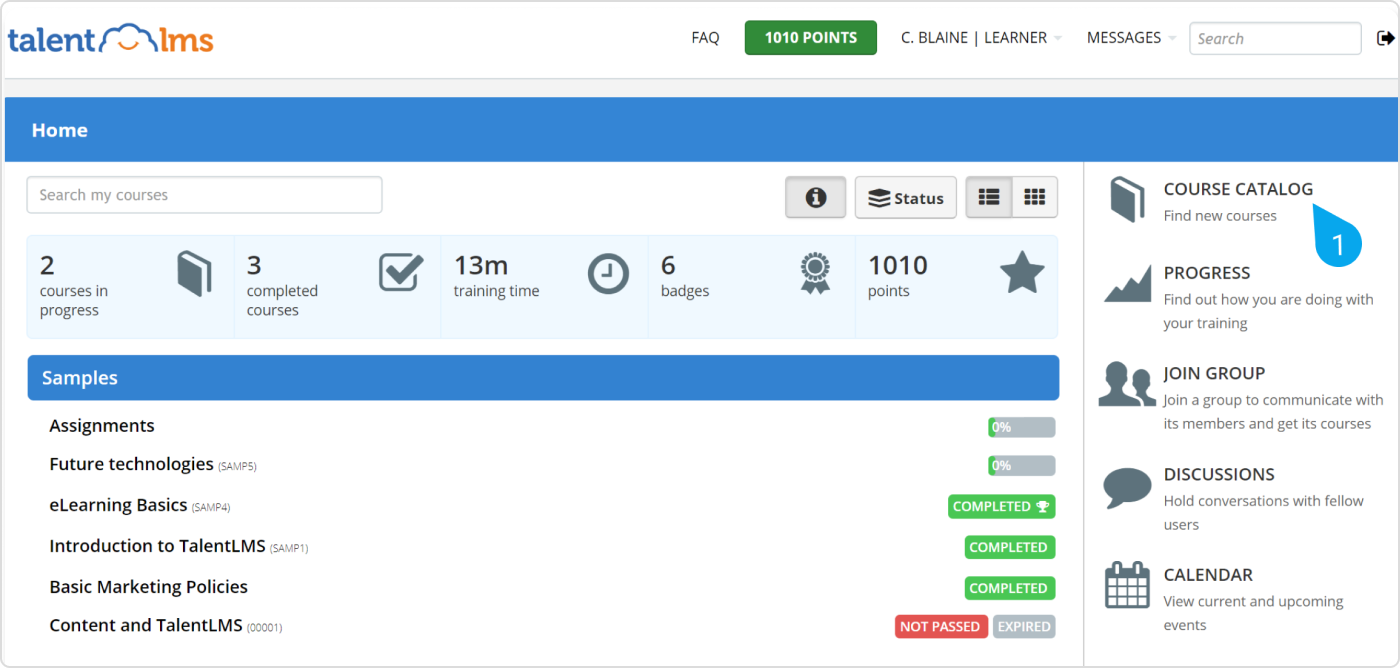The width and height of the screenshot is (1400, 668).
Task: Click the logout arrow icon
Action: [x=1385, y=39]
